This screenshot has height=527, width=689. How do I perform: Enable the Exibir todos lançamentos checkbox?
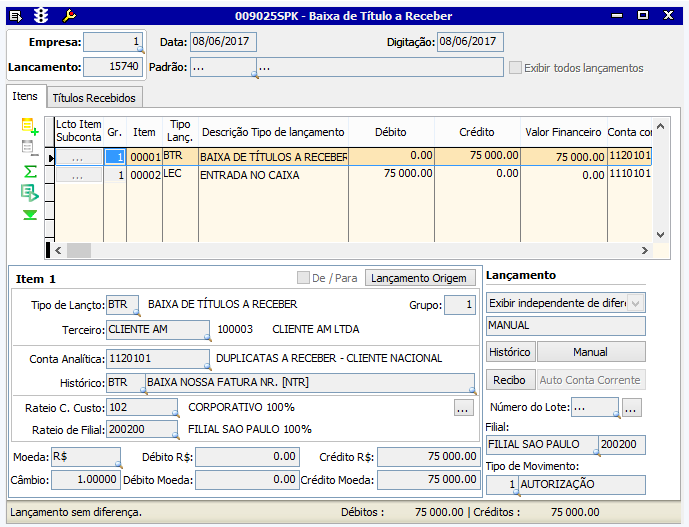(x=516, y=68)
